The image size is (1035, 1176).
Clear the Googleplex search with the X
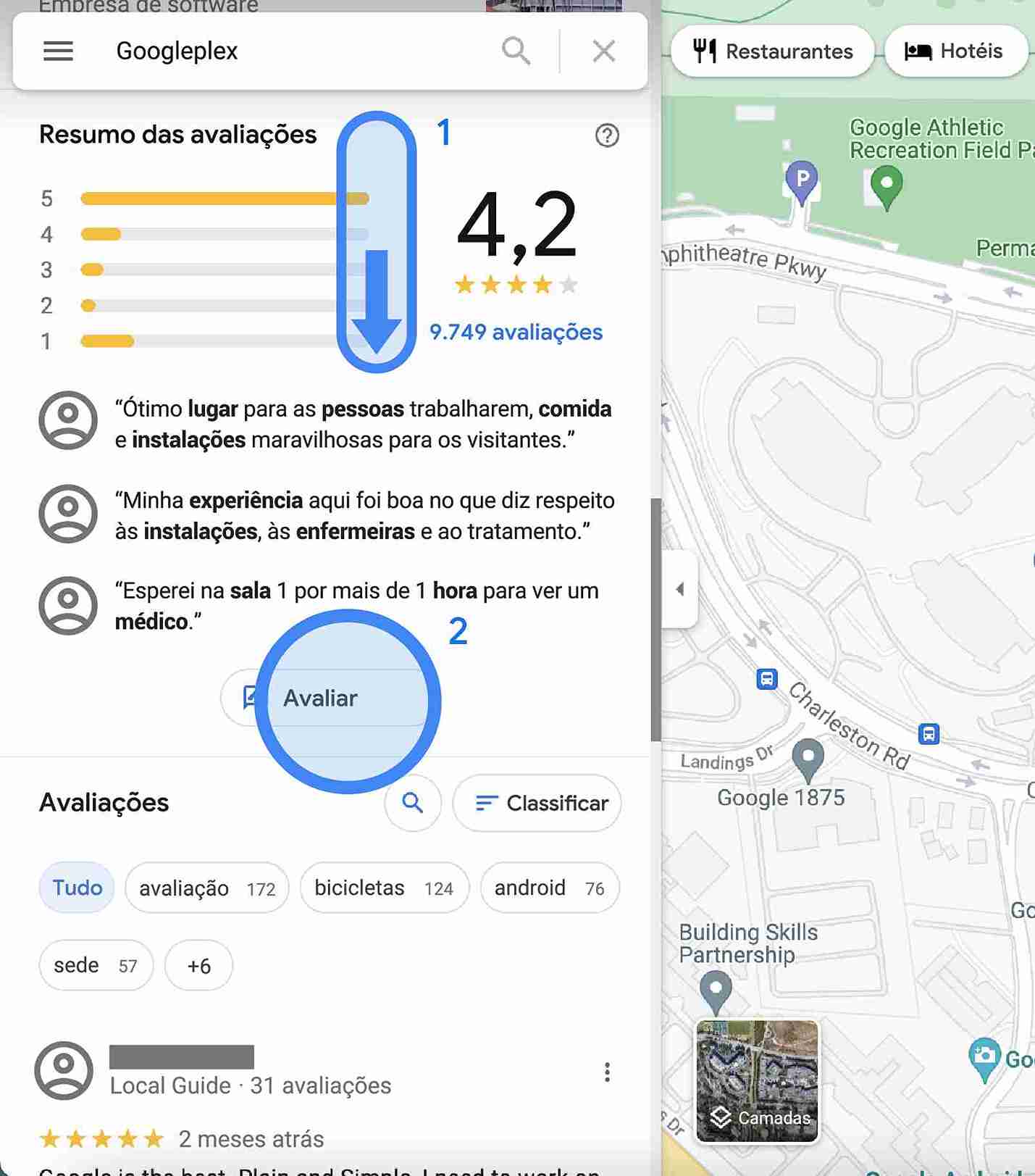603,51
